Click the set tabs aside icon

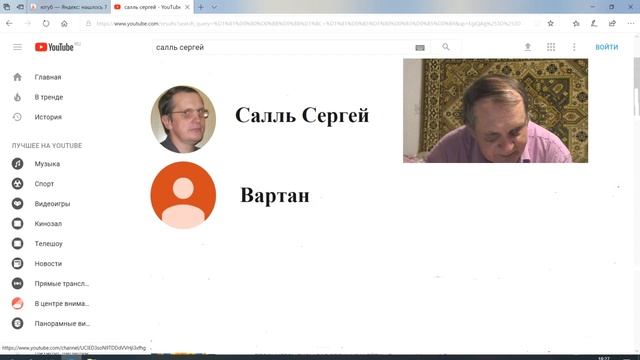(x=20, y=7)
